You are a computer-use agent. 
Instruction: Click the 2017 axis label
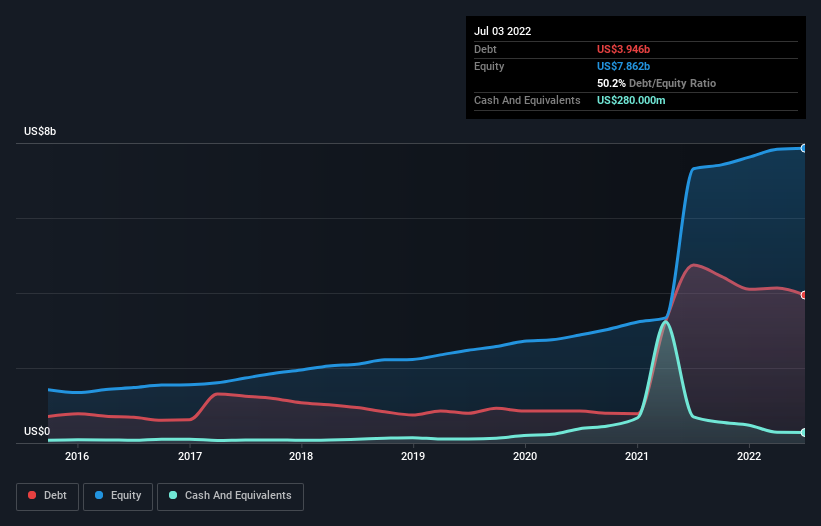[x=190, y=456]
